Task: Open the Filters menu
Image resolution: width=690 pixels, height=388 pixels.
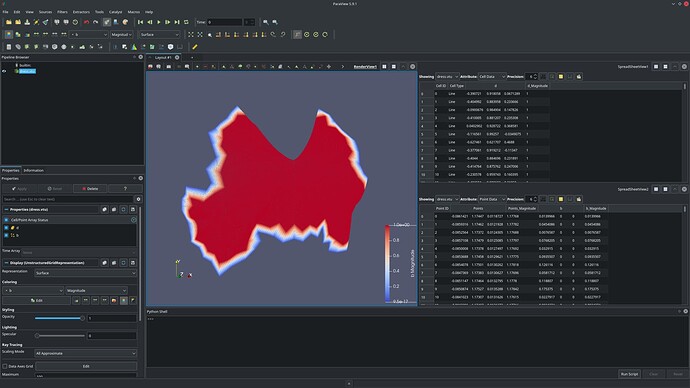Action: 62,12
